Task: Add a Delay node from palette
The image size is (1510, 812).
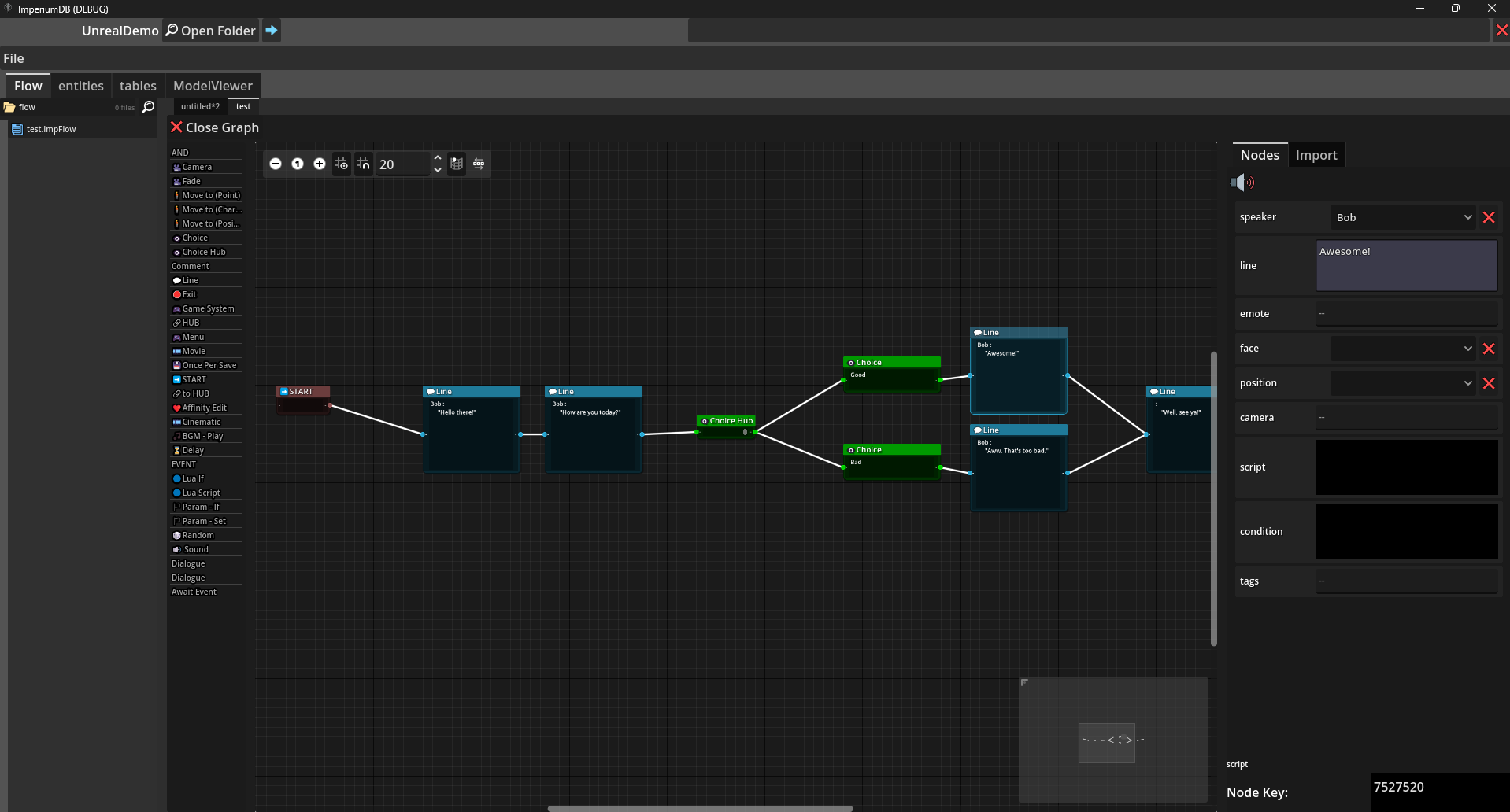Action: point(206,450)
